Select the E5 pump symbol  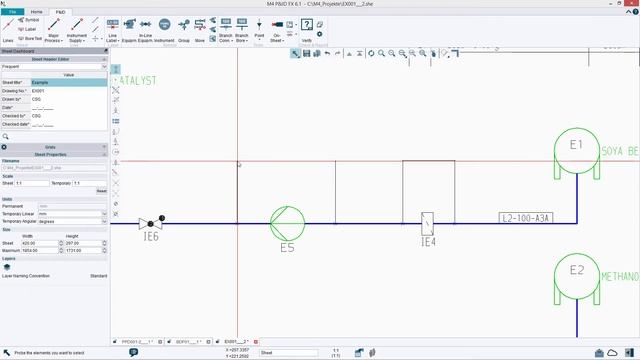pos(287,223)
